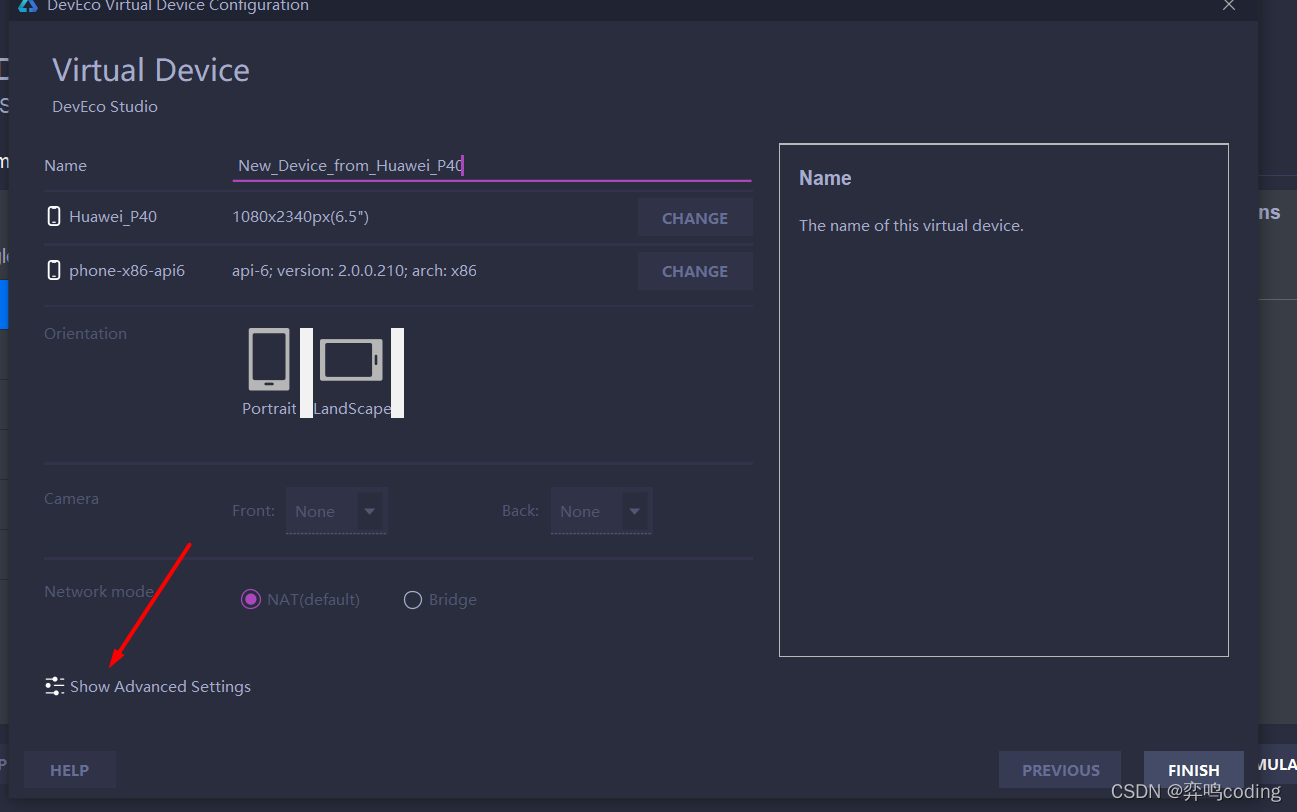Click the Portrait caption text
The width and height of the screenshot is (1297, 812).
tap(269, 408)
